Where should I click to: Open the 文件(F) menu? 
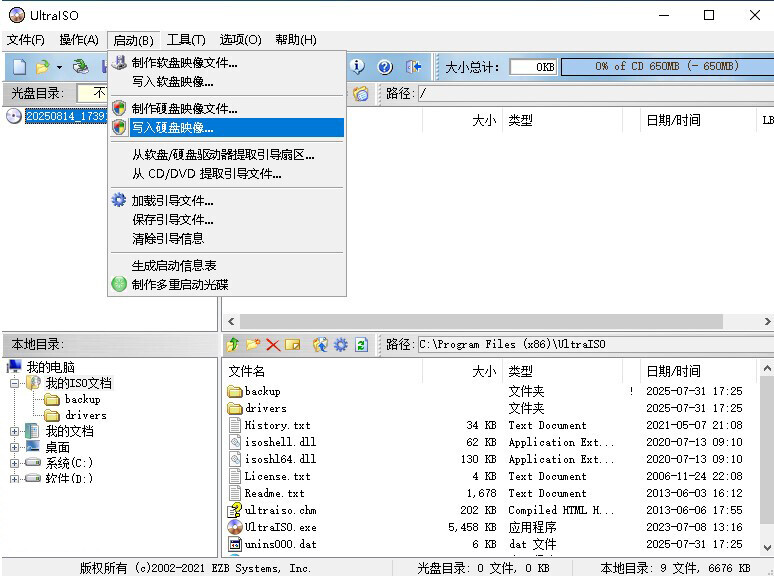25,40
